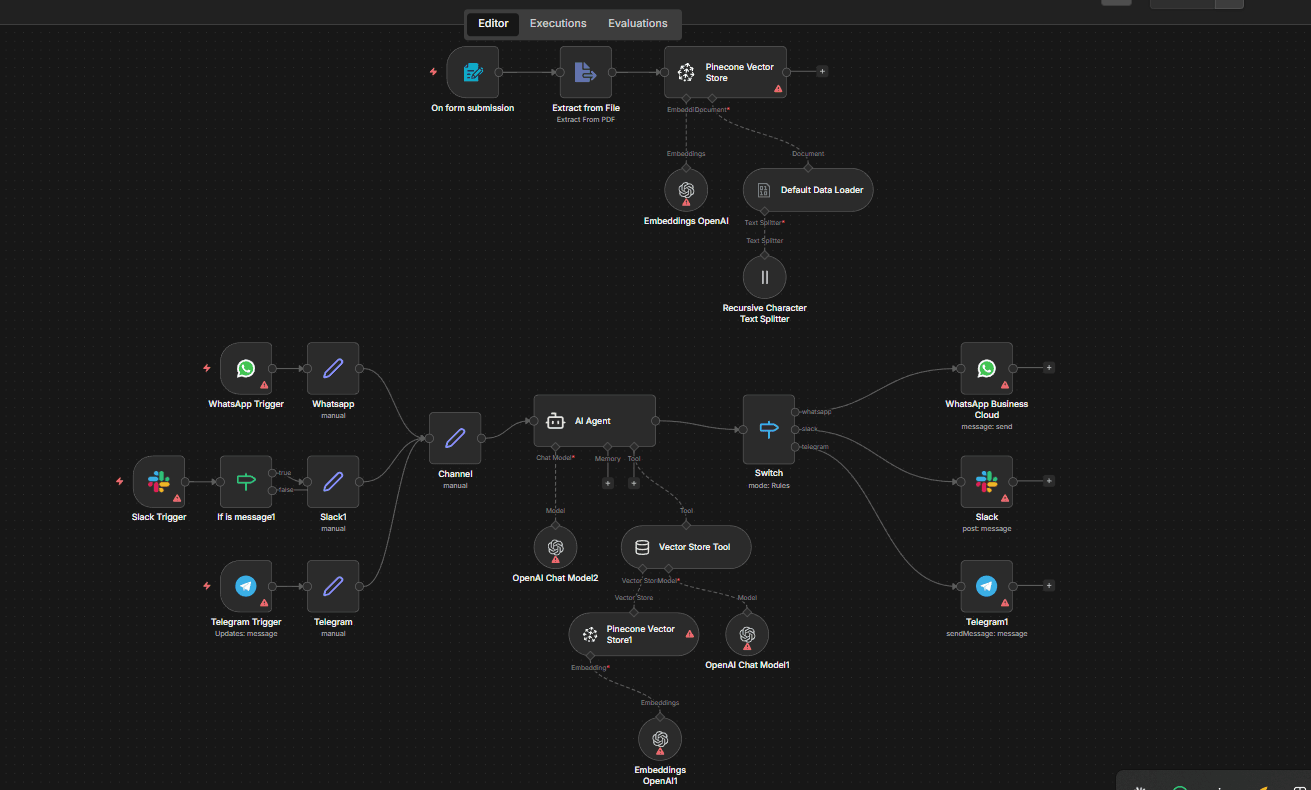Click the 'Updates: message' label under Telegram Trigger
Screen dimensions: 1311x790
tap(246, 633)
